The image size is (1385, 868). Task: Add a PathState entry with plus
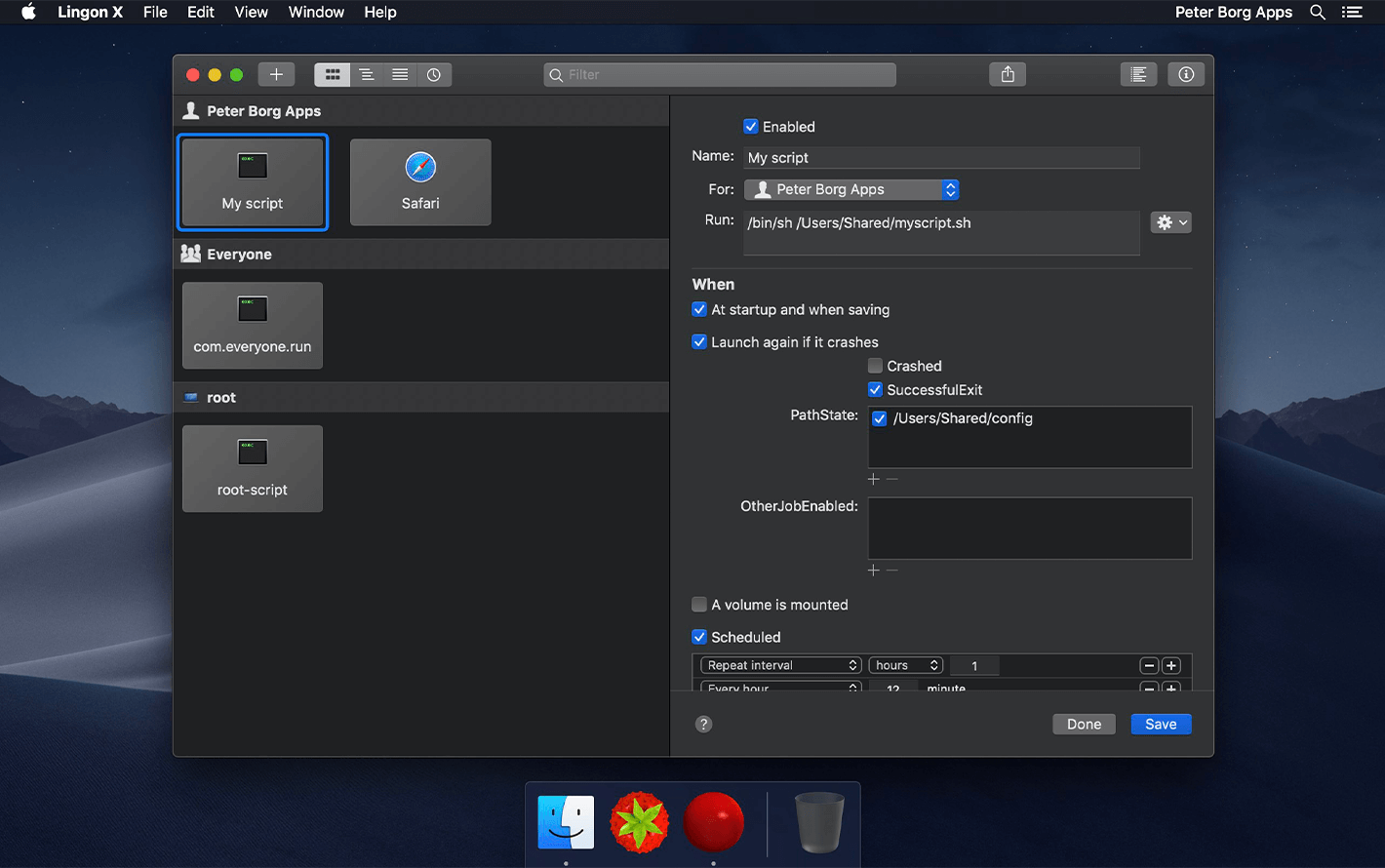coord(874,479)
